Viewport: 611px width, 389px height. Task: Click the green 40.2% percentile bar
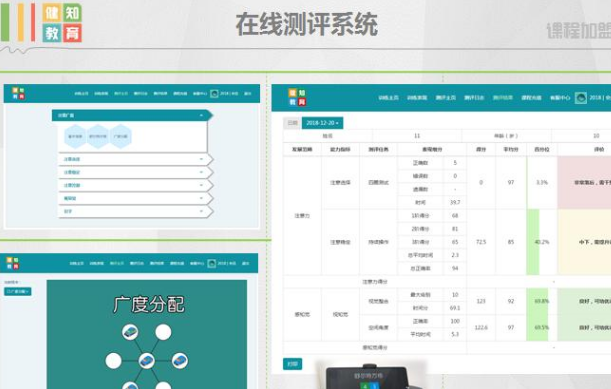point(533,242)
